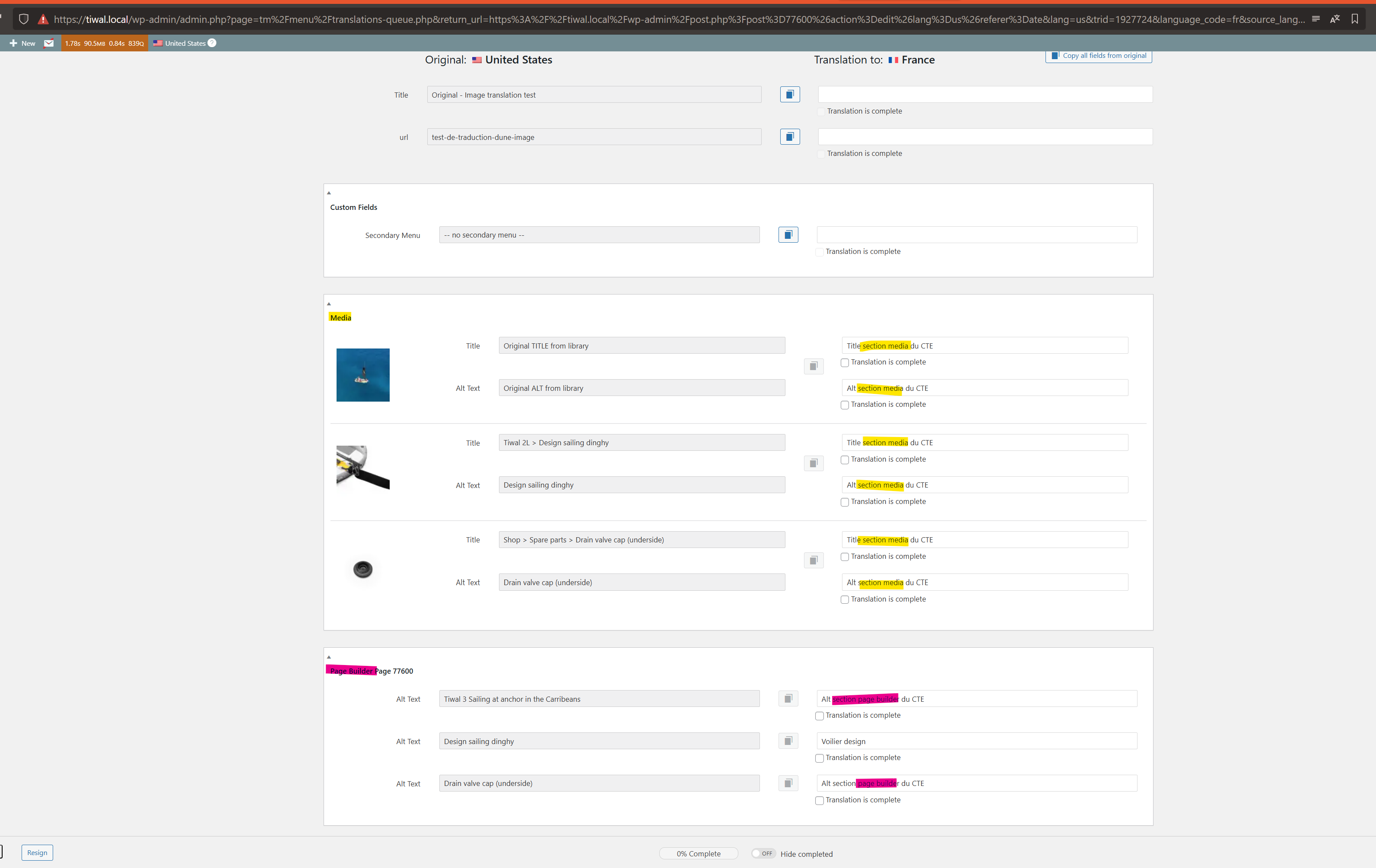1376x868 pixels.
Task: Collapse the Custom Fields section
Action: tap(329, 193)
